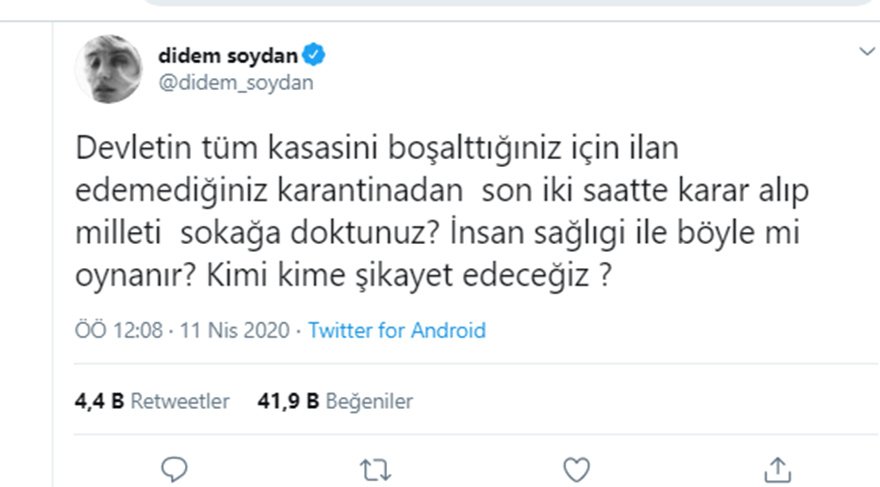The height and width of the screenshot is (487, 880).
Task: View the Retweetler list
Action: [181, 401]
